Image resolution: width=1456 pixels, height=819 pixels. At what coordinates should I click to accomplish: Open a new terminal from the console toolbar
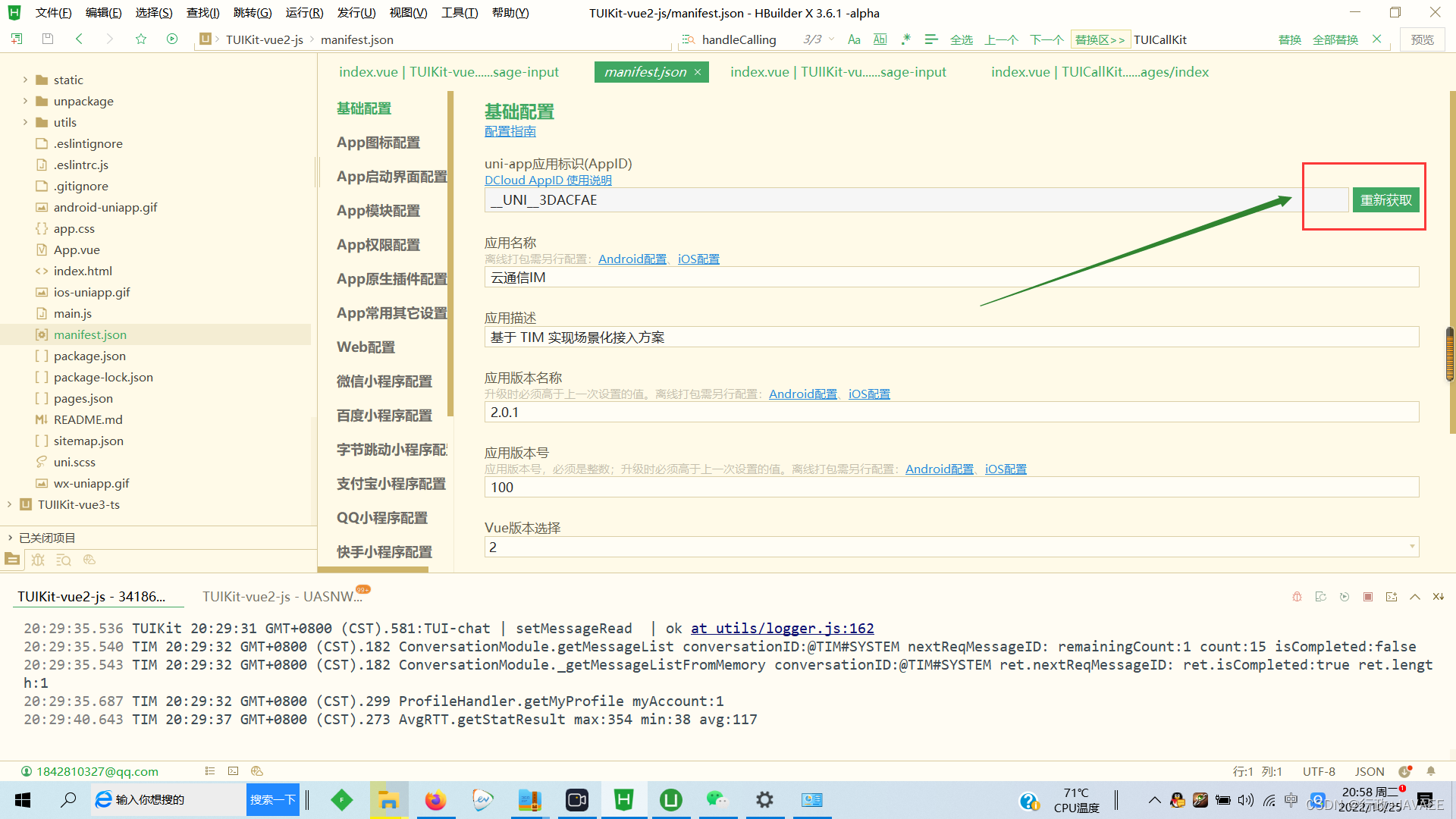click(1392, 597)
